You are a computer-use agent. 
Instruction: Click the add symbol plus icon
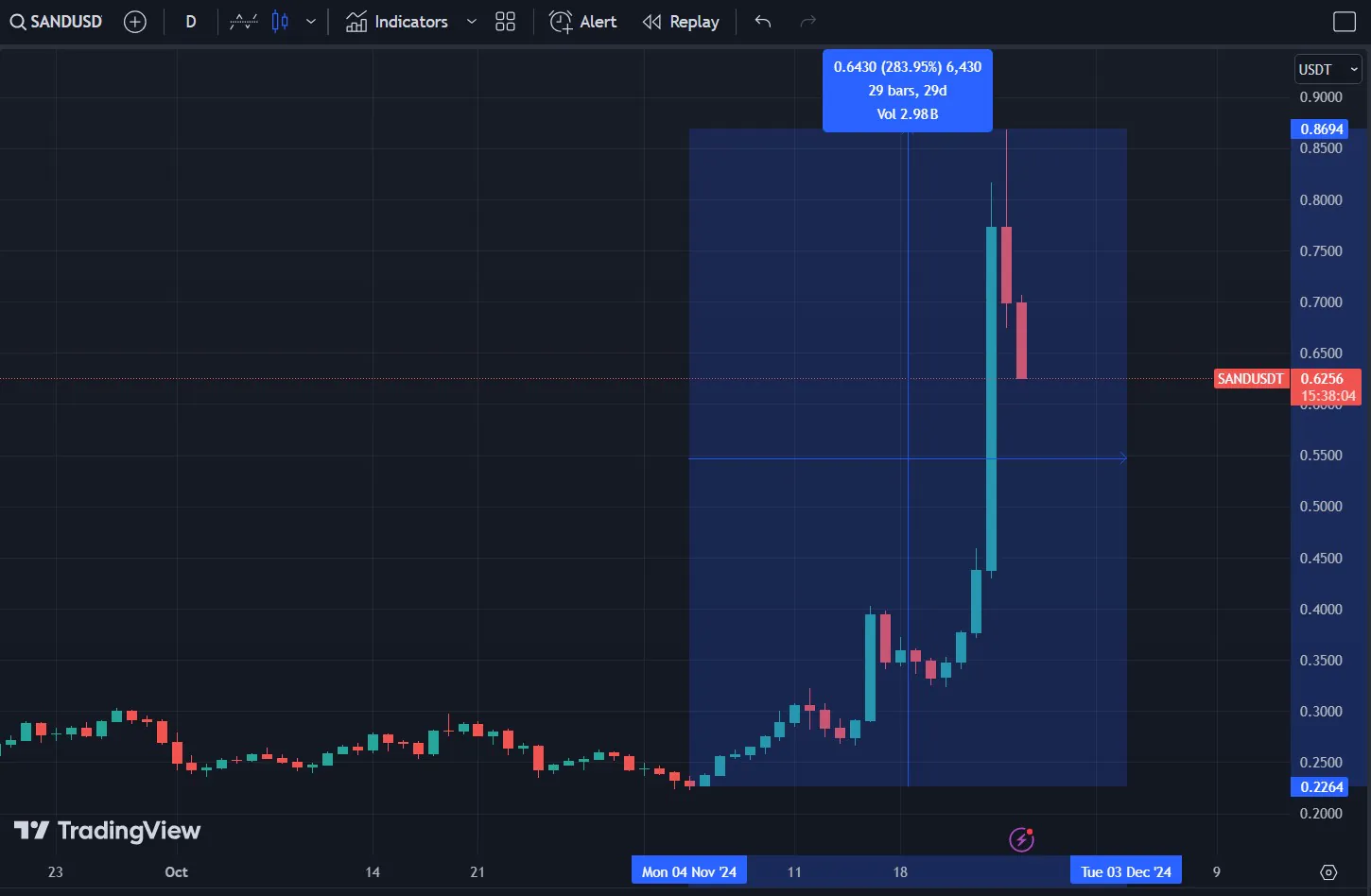pyautogui.click(x=135, y=21)
